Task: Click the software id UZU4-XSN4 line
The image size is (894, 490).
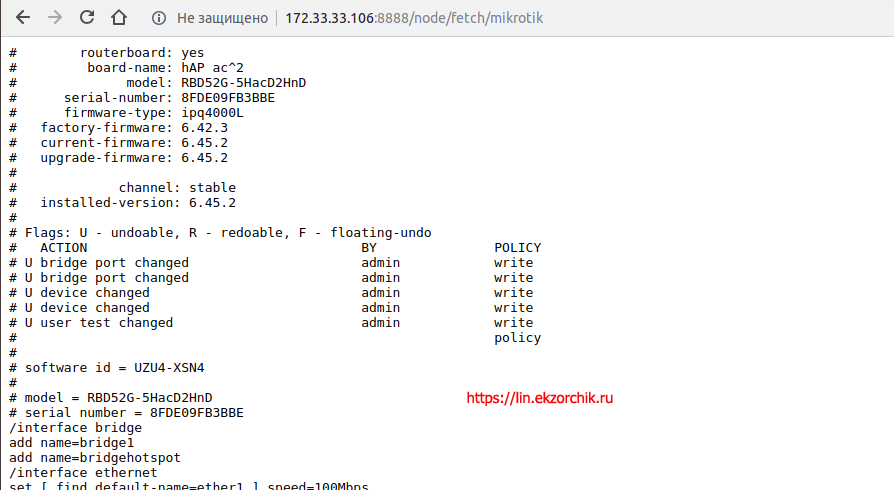Action: click(x=114, y=367)
